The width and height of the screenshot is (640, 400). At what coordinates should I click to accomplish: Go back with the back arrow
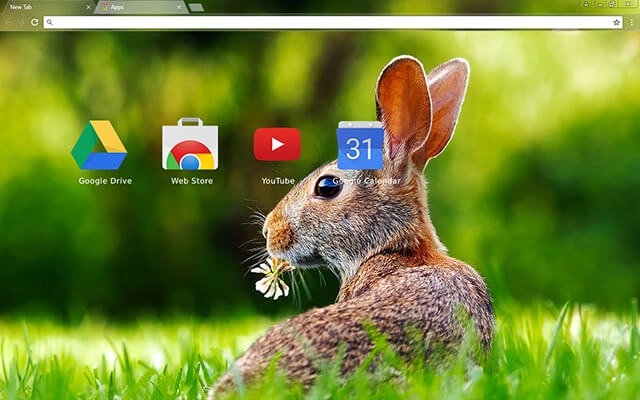(x=9, y=22)
